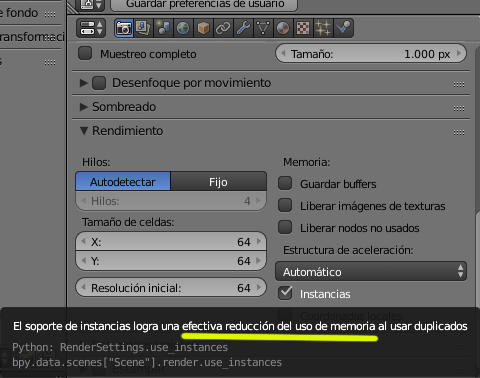Click the Y tile size field
This screenshot has height=378, width=480.
click(x=171, y=260)
